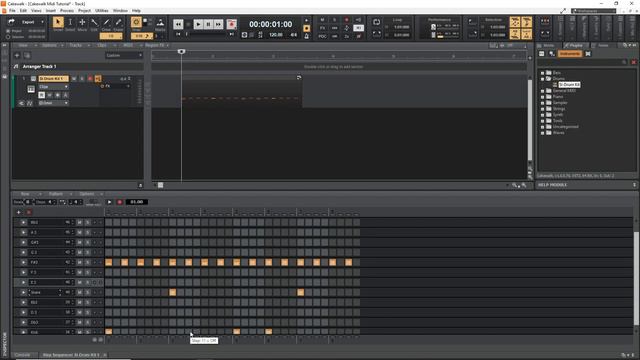Click the browser search field
This screenshot has height=360, width=640.
coord(583,62)
